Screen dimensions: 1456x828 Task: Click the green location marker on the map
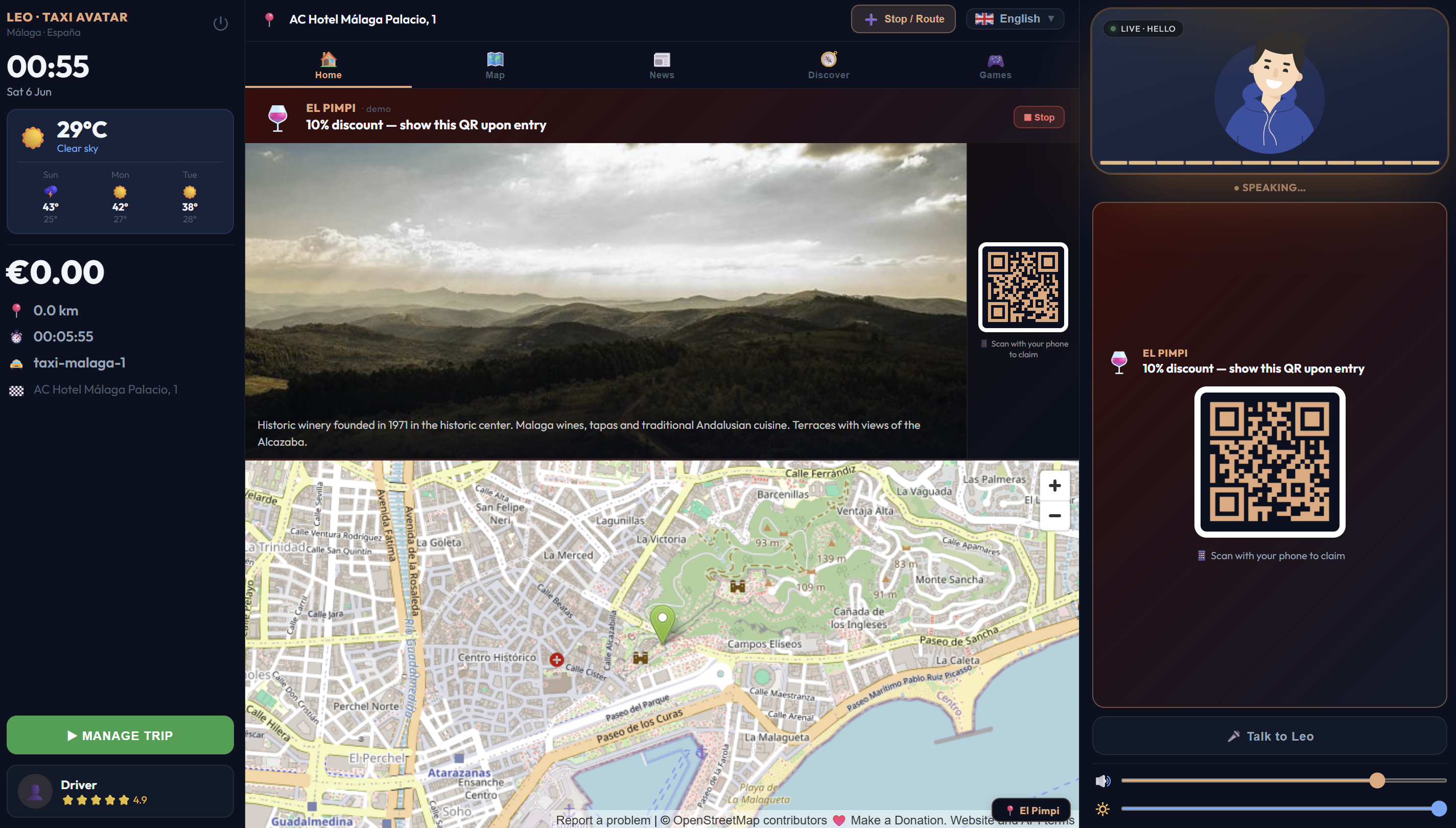(x=662, y=624)
